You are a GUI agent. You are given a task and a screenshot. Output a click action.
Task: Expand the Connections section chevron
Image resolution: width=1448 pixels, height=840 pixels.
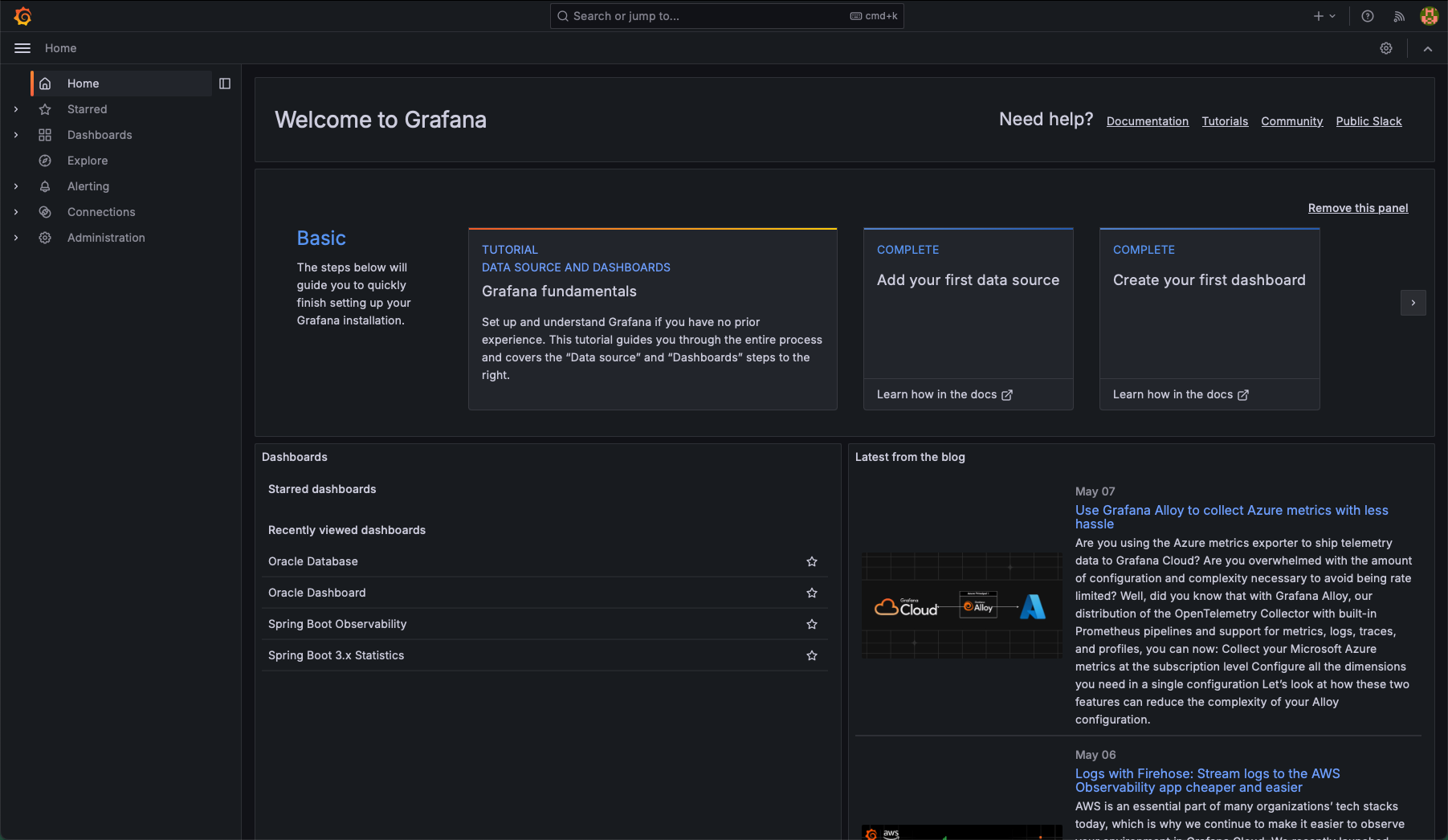[x=16, y=212]
